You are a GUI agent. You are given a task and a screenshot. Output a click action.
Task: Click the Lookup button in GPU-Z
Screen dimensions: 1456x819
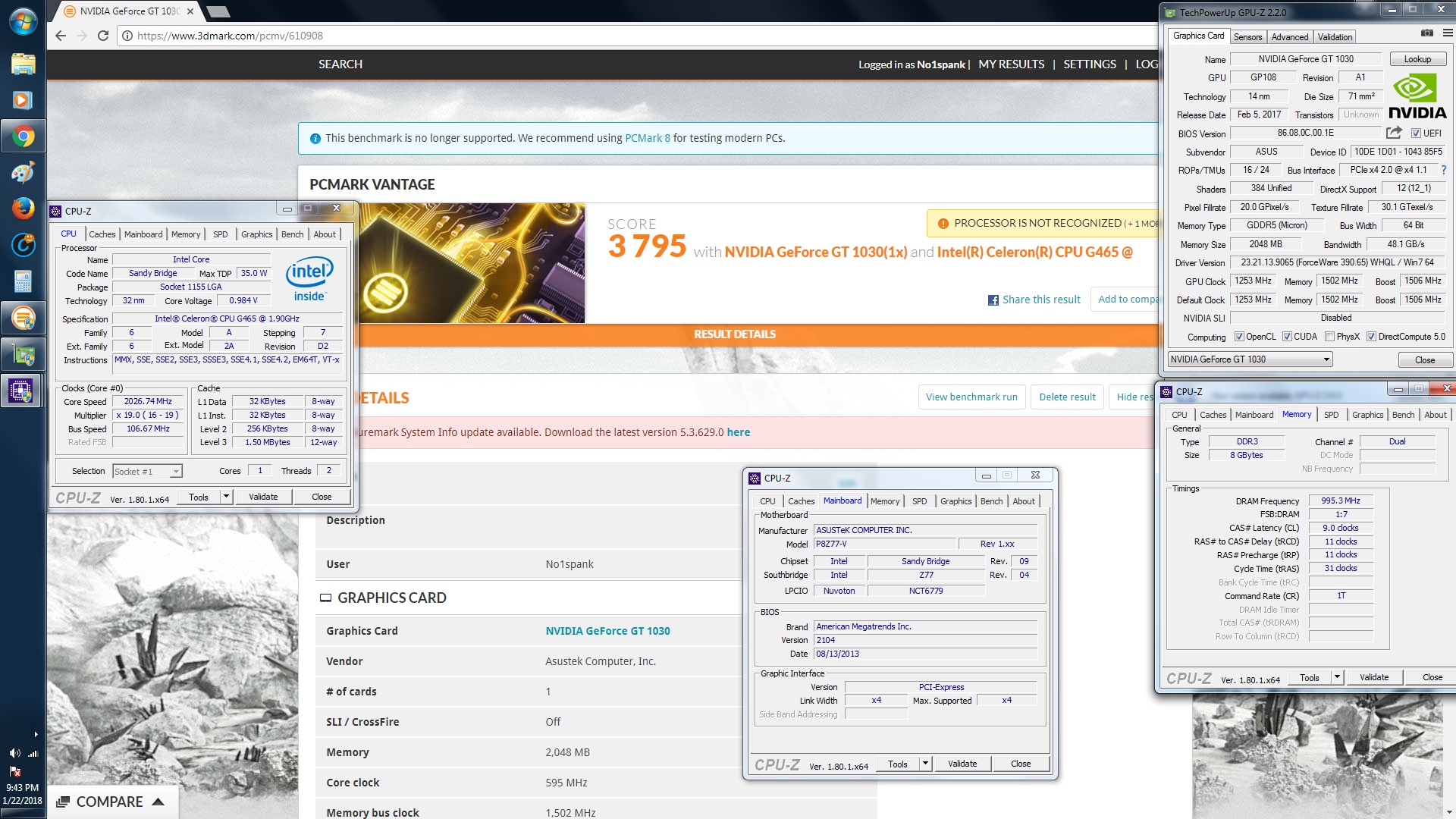click(x=1417, y=59)
